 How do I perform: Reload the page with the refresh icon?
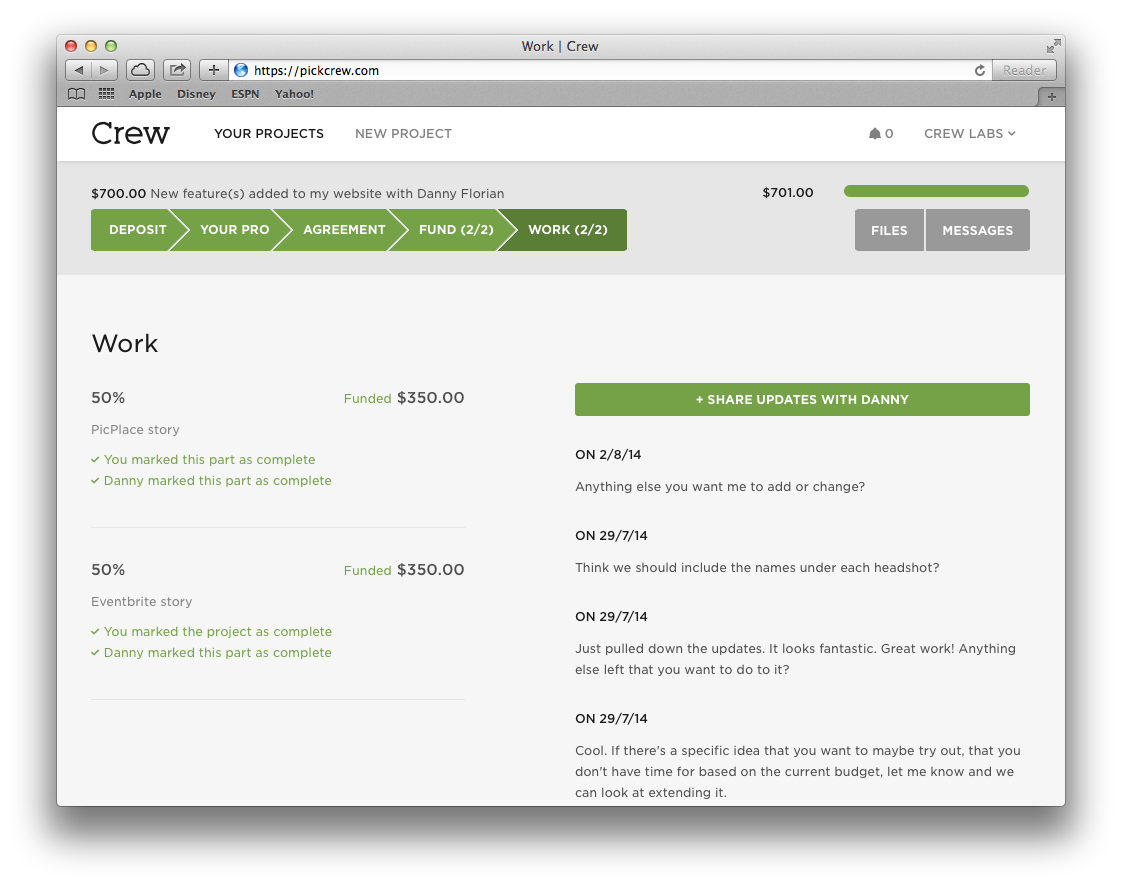coord(980,70)
